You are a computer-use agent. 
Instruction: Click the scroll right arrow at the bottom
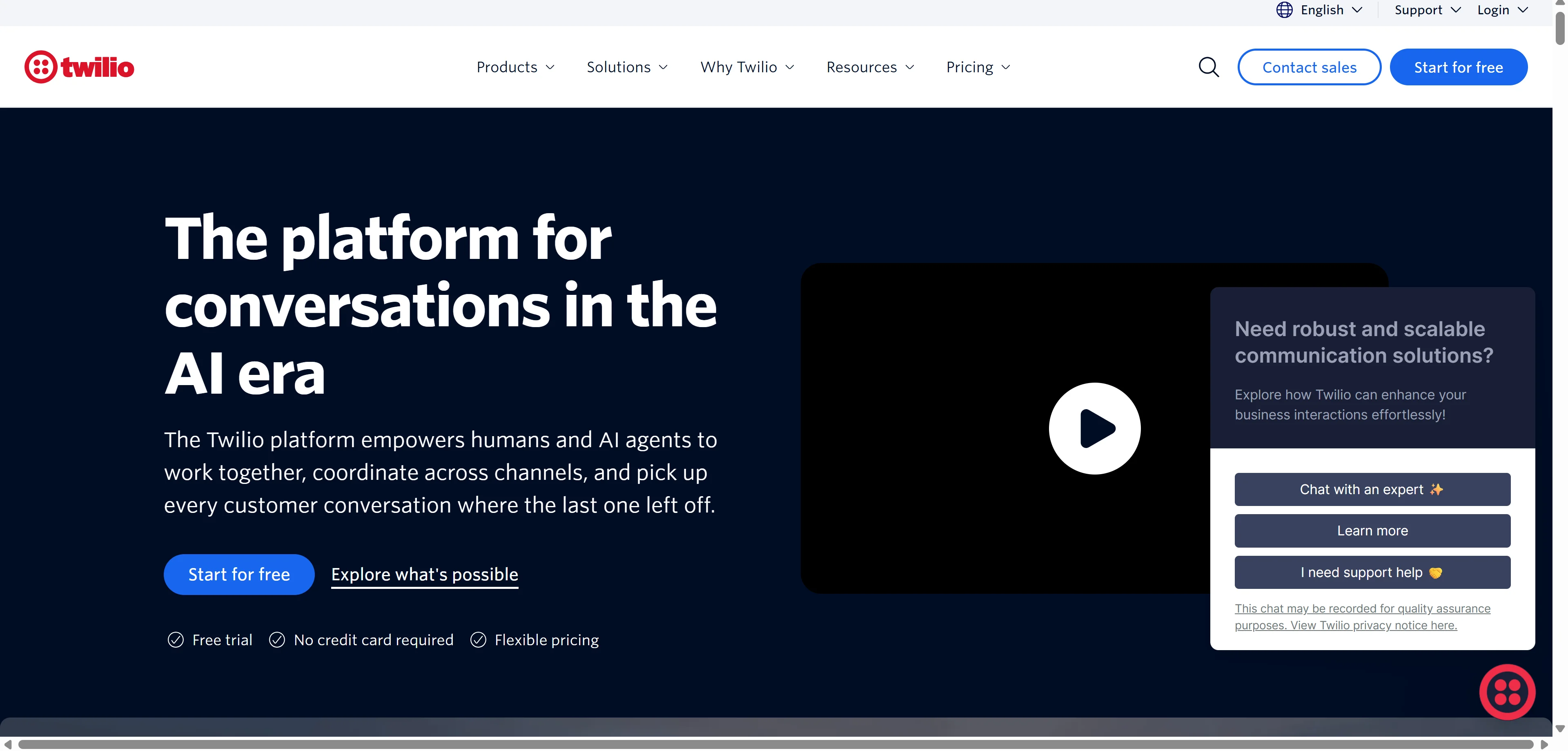[1544, 744]
